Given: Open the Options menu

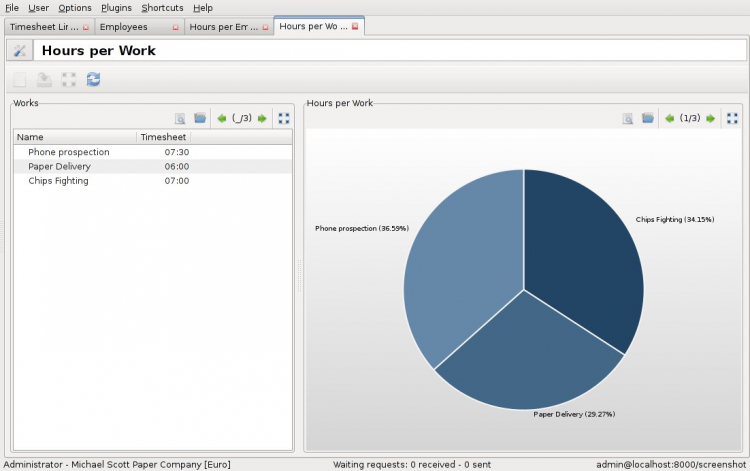Looking at the screenshot, I should (75, 8).
